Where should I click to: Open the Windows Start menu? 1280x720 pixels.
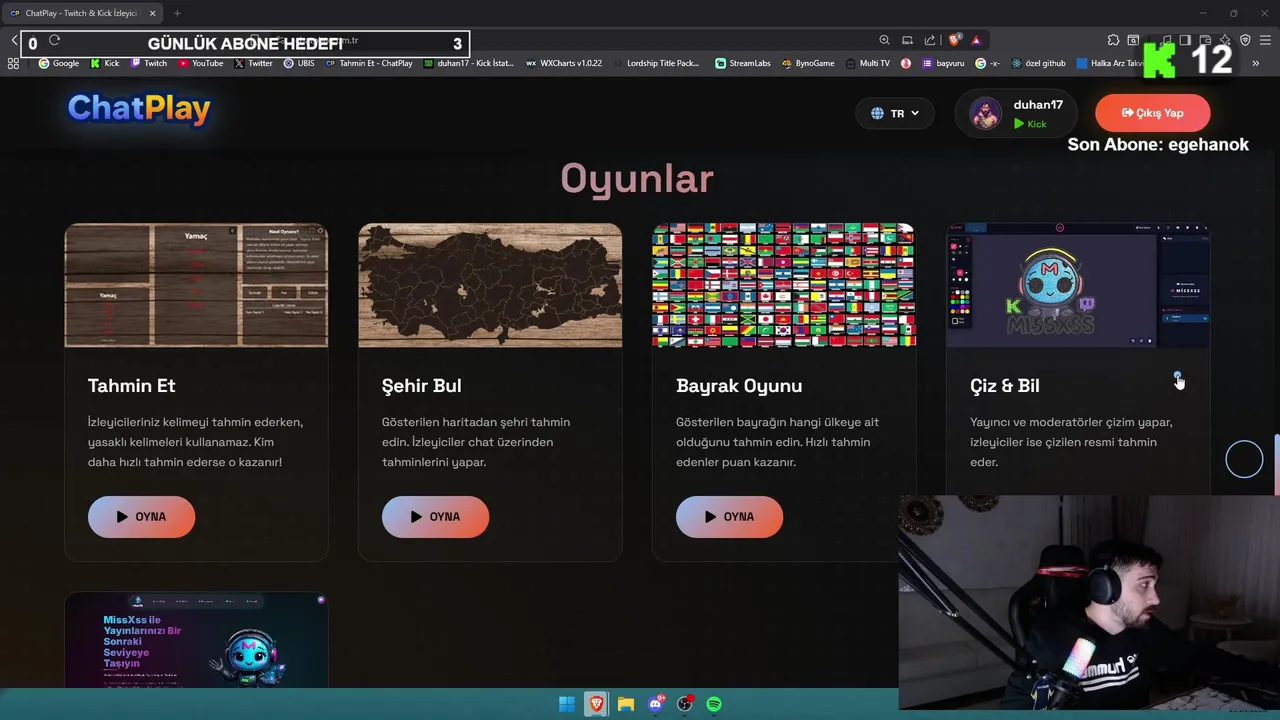(x=566, y=704)
